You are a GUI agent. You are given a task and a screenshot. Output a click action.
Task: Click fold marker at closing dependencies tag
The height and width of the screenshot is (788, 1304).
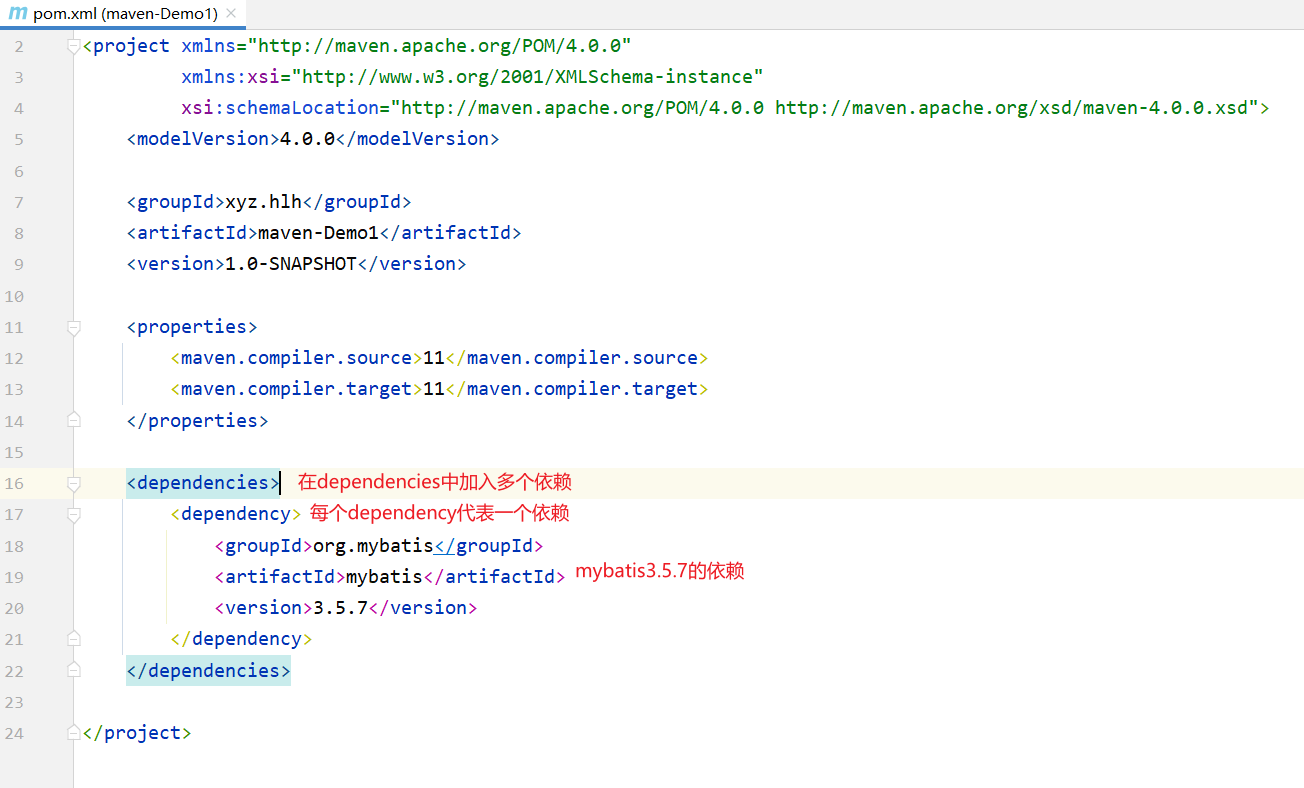(73, 670)
